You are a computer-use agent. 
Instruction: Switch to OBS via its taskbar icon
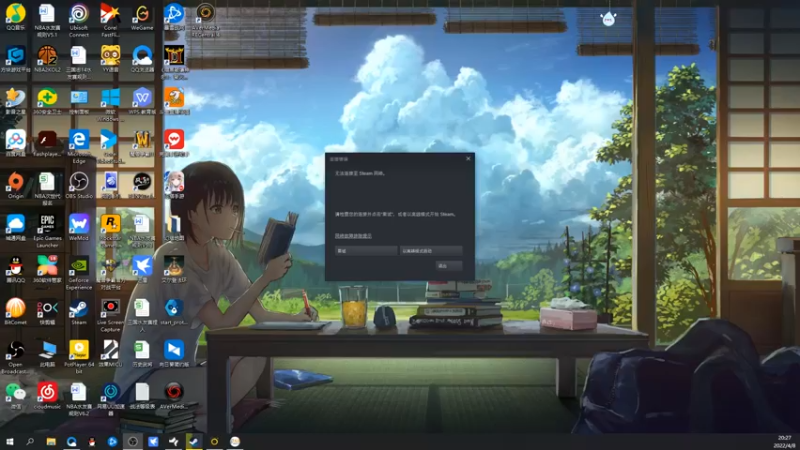(x=133, y=441)
